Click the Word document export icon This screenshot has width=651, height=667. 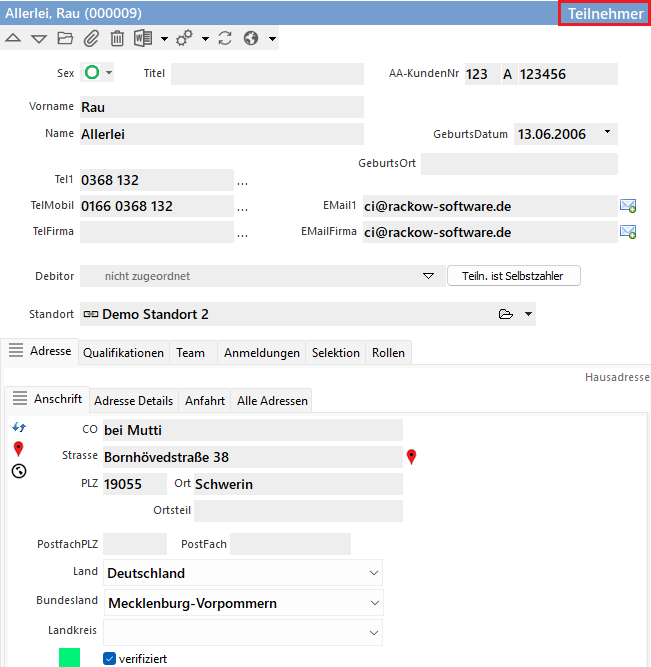142,39
